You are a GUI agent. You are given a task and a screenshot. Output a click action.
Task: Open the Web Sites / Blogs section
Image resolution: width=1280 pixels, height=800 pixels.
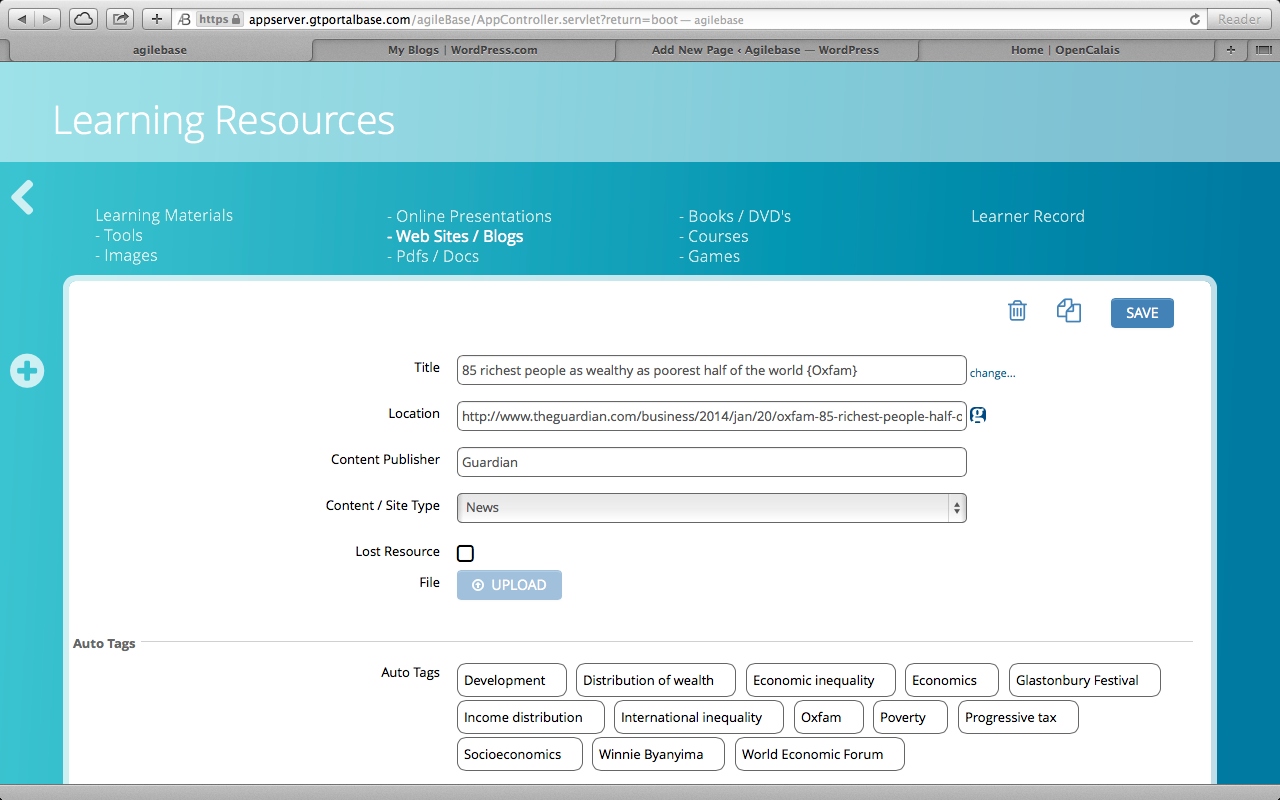(459, 236)
